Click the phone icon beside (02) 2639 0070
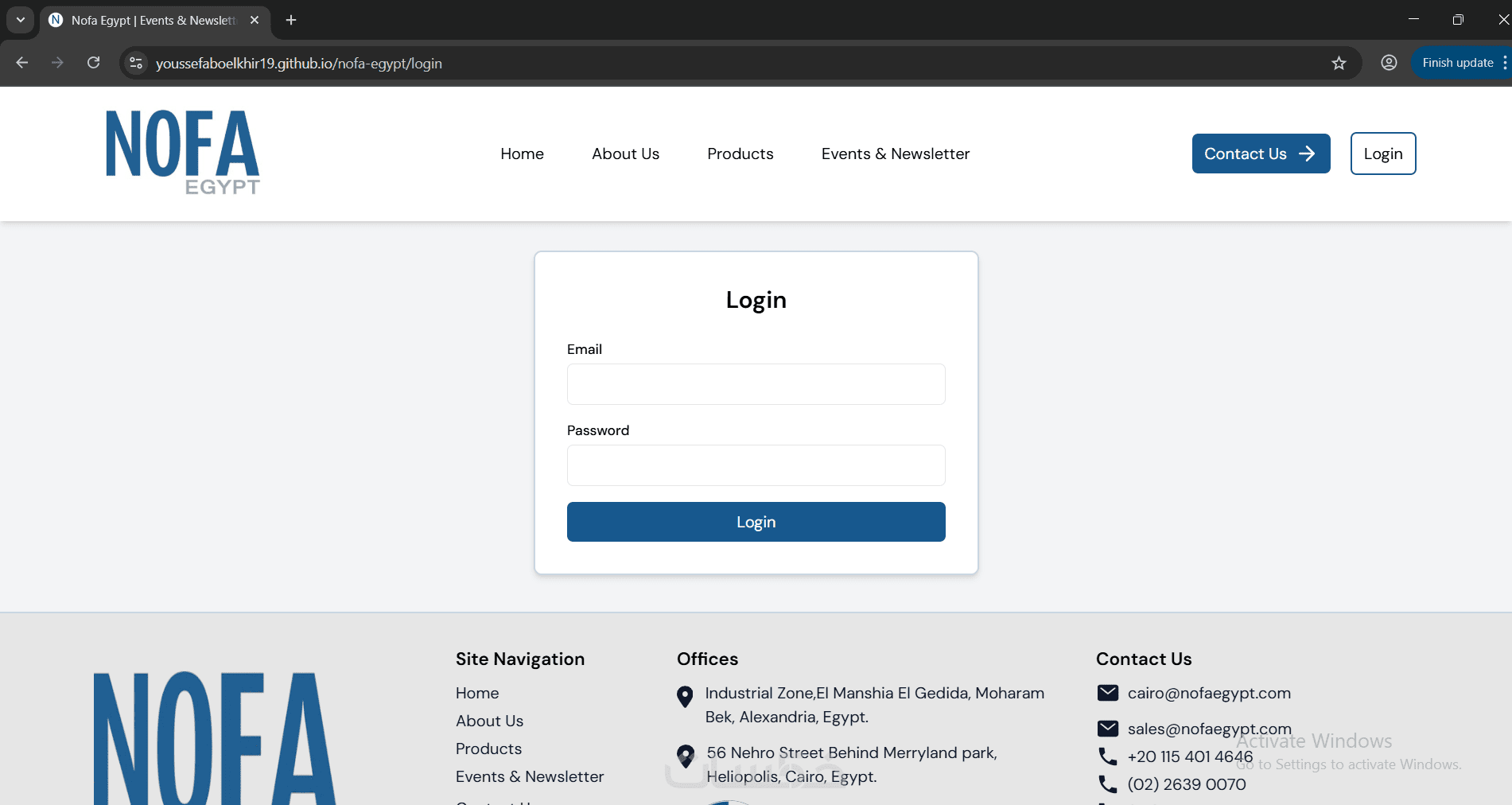1512x805 pixels. click(1107, 784)
